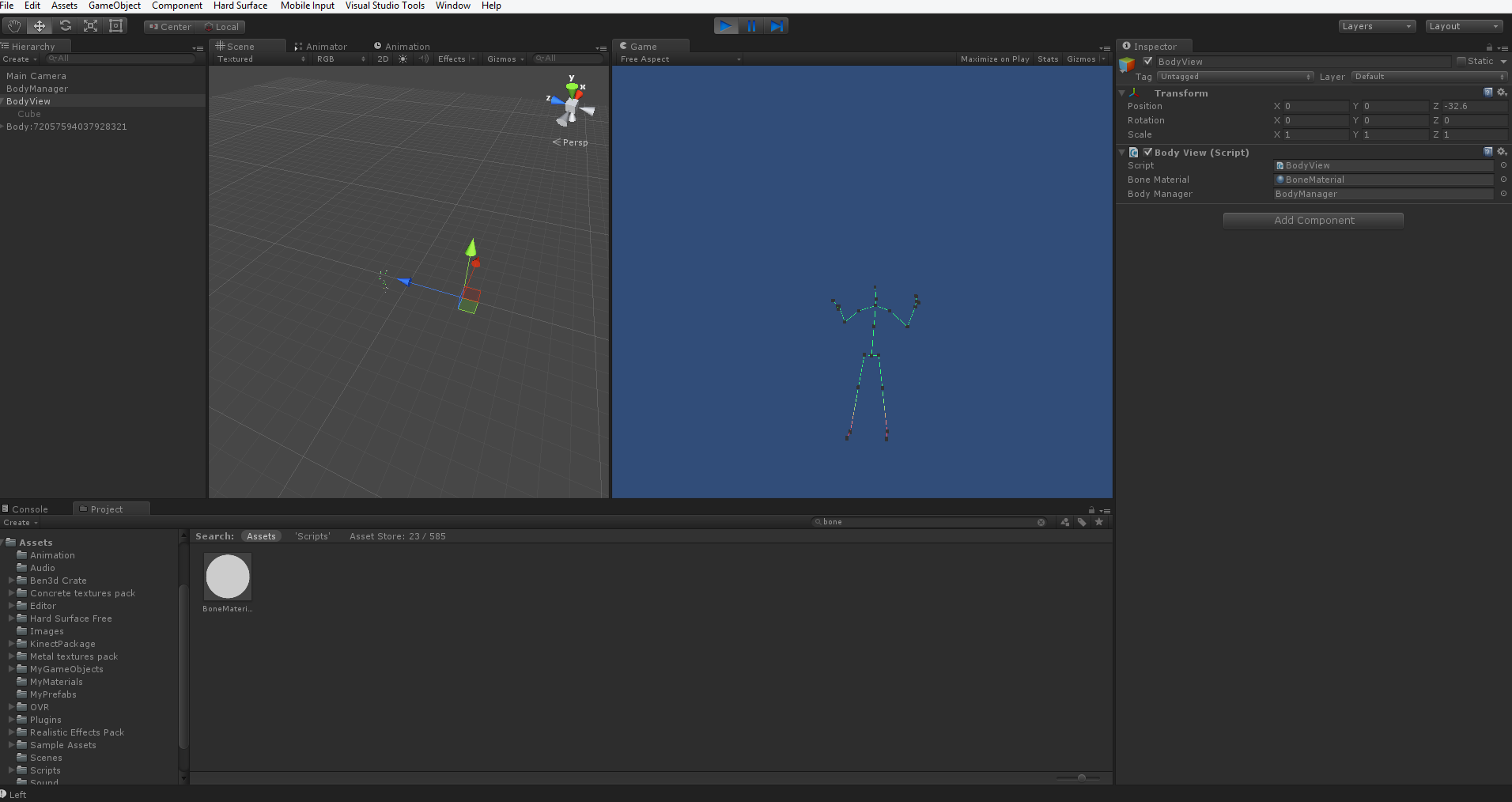Image resolution: width=1512 pixels, height=802 pixels.
Task: Toggle scene lighting sun icon
Action: coord(403,59)
